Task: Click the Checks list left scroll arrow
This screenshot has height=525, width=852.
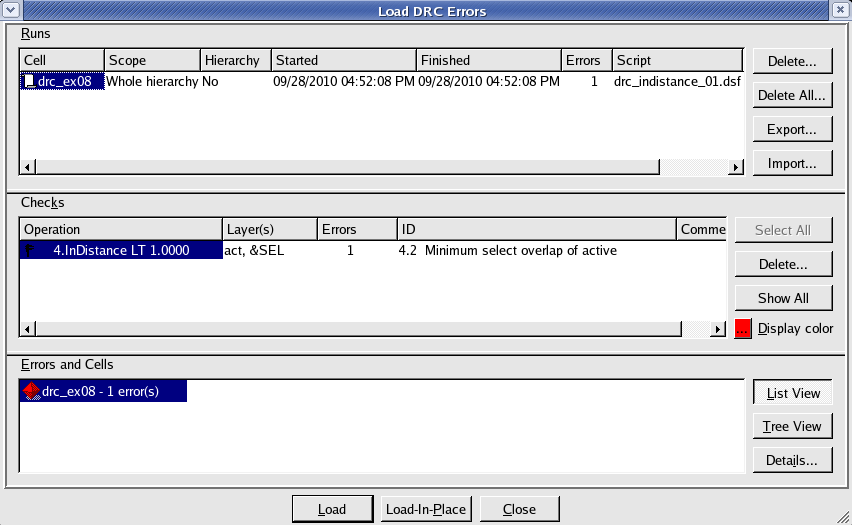Action: [x=27, y=328]
